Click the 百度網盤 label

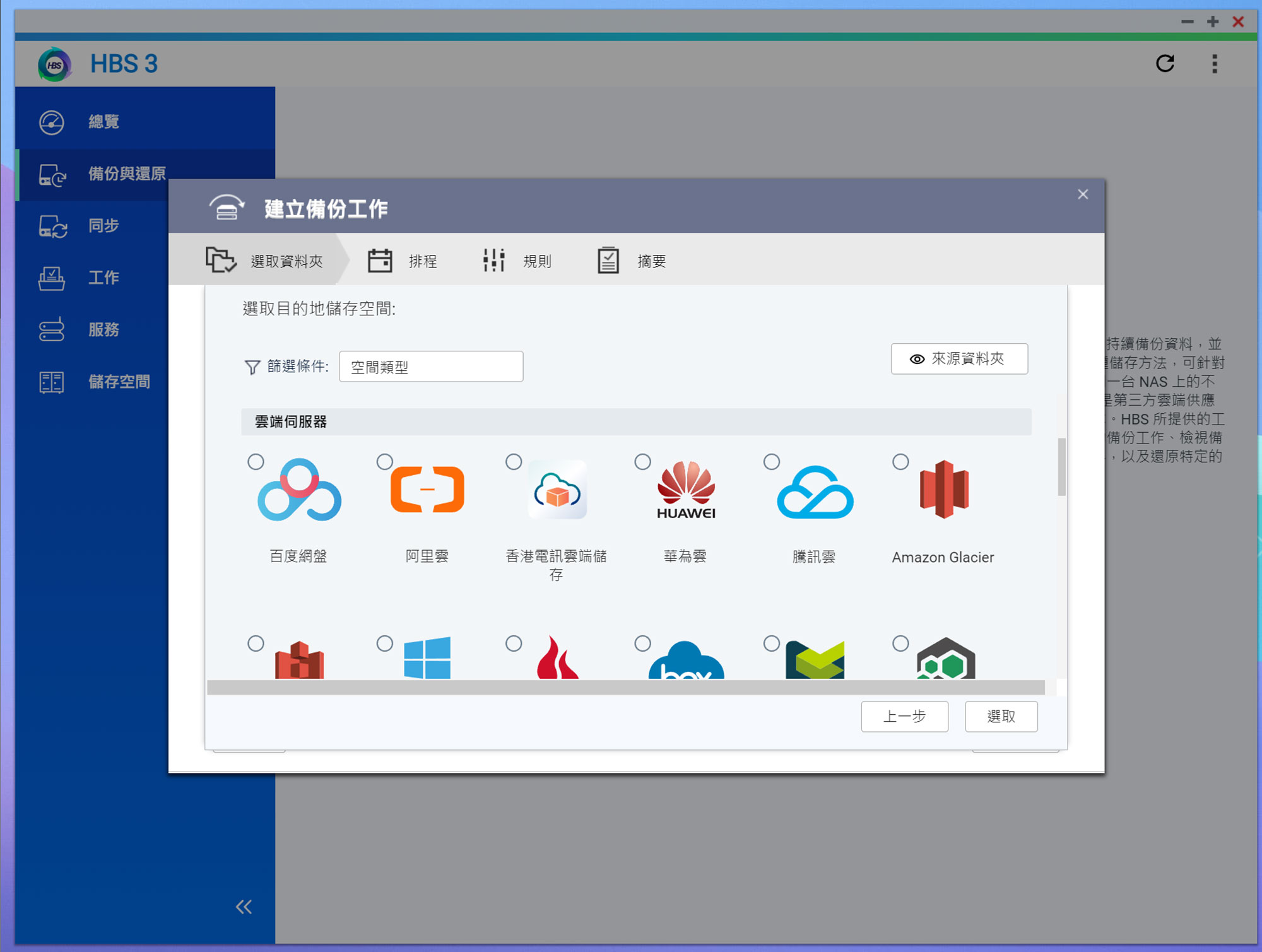[298, 556]
